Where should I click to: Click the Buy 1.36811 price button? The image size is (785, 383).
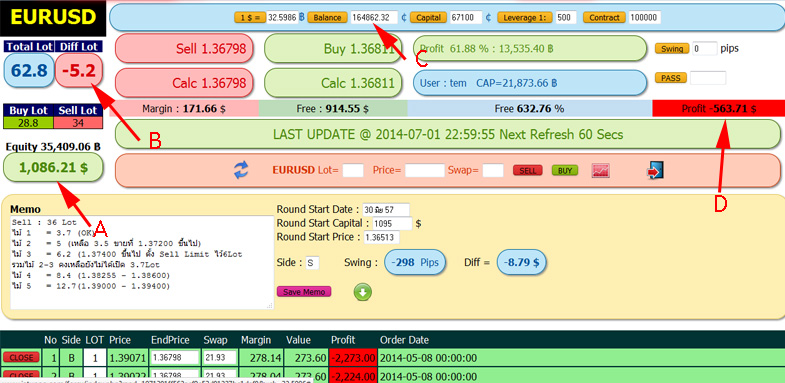(x=333, y=49)
